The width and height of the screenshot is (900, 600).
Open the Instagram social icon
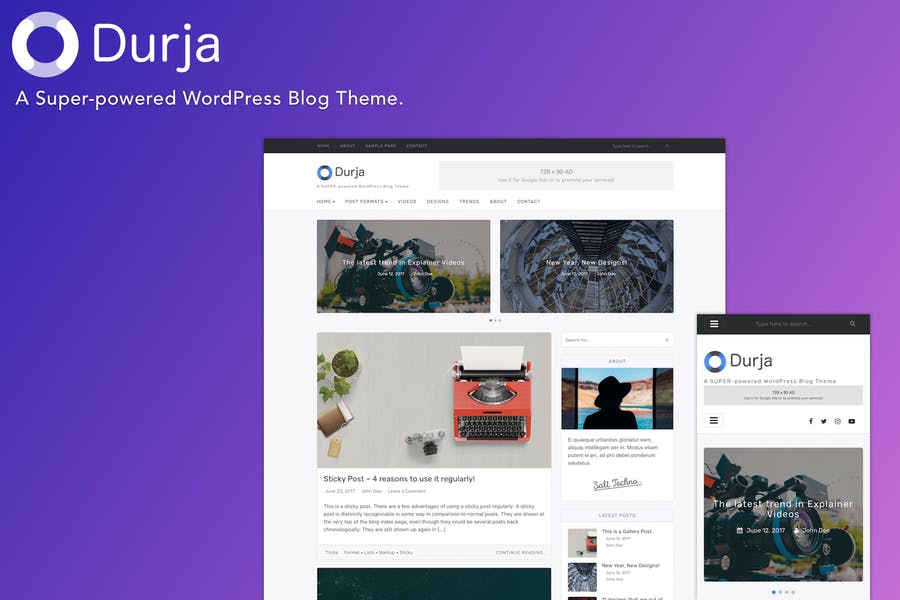click(x=837, y=421)
